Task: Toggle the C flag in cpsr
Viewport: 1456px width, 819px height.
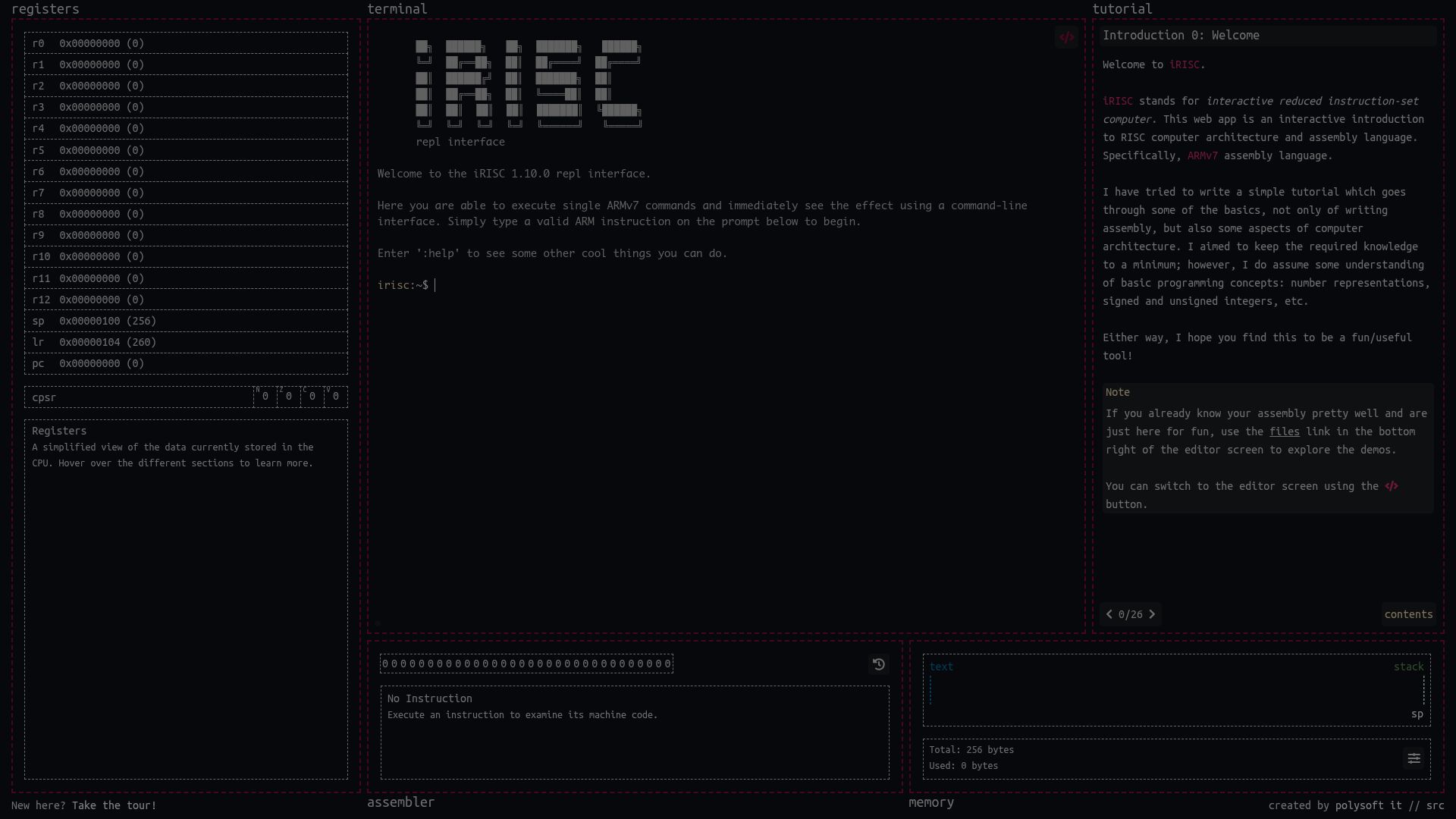Action: tap(312, 397)
